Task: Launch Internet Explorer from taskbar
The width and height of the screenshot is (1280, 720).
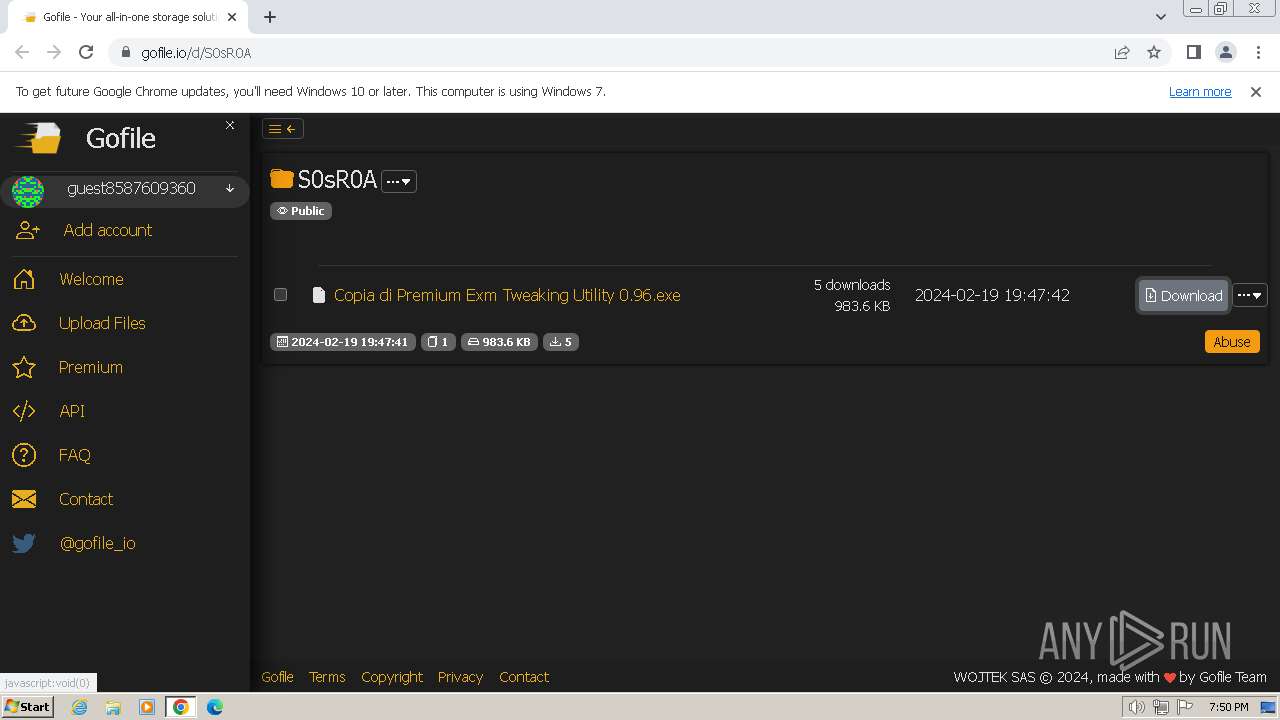Action: (x=79, y=707)
